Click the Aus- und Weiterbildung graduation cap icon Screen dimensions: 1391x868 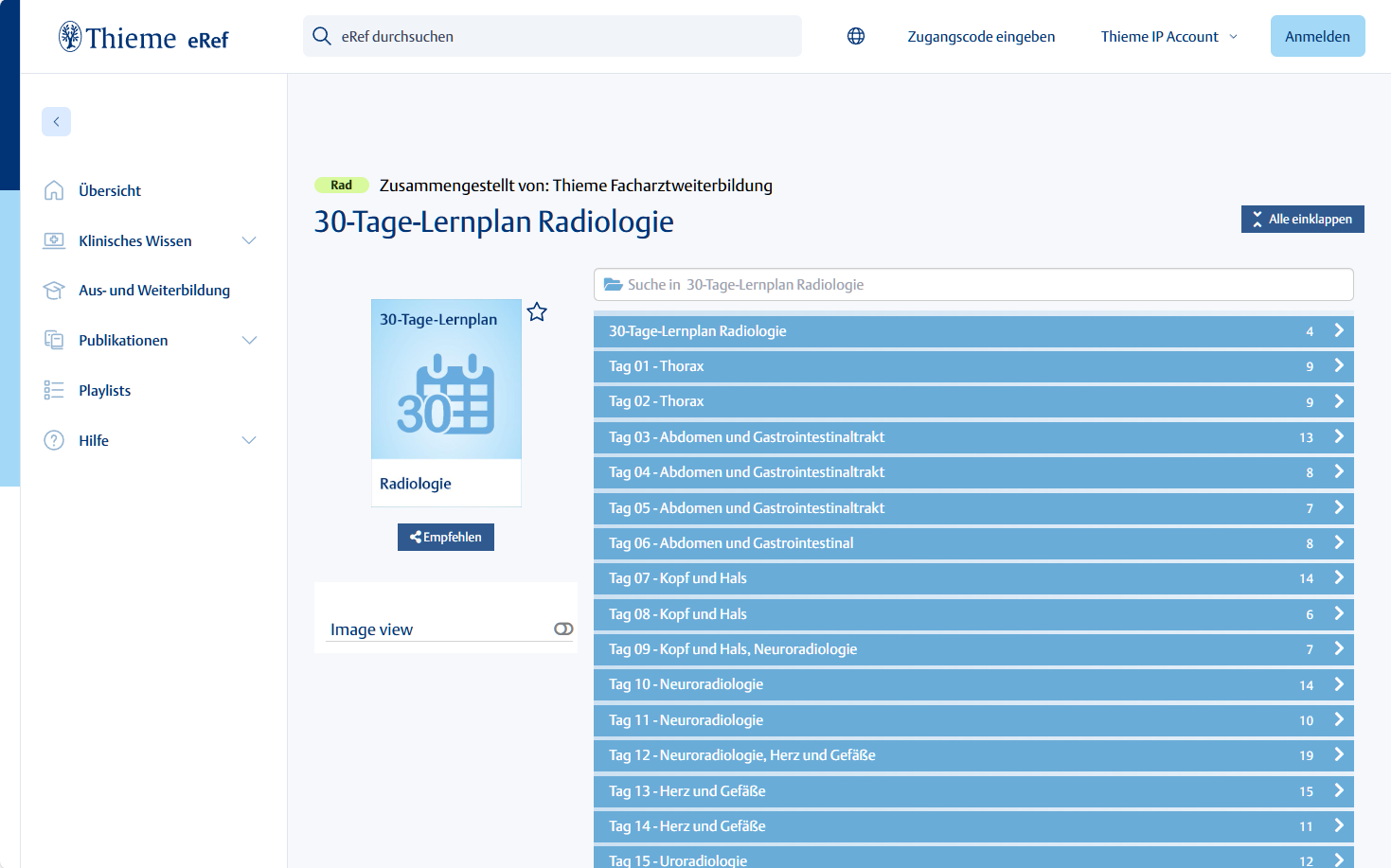coord(54,291)
